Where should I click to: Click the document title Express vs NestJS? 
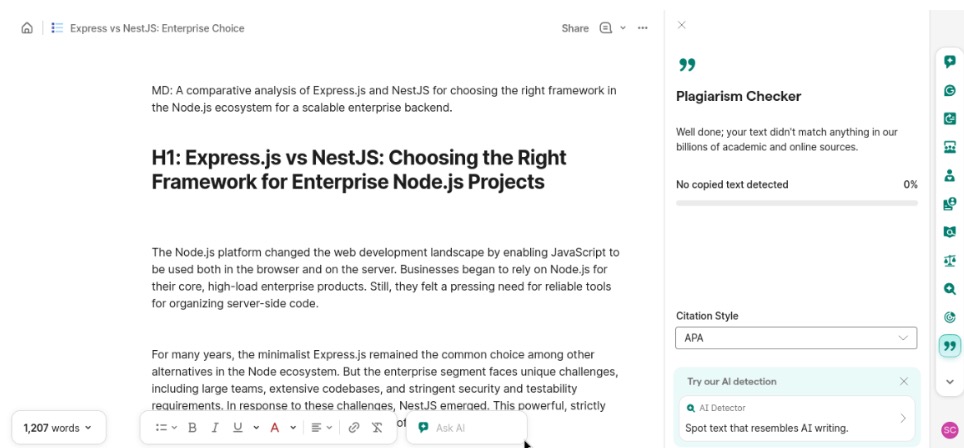click(157, 28)
